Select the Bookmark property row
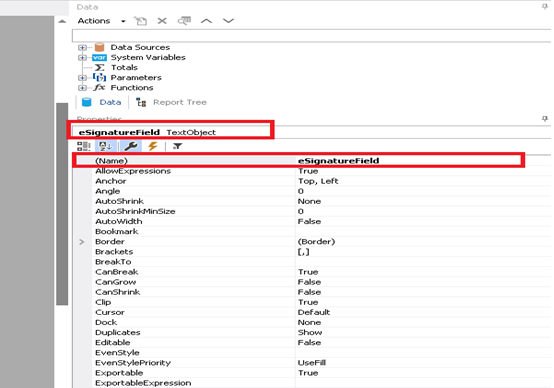Viewport: 554px width, 388px height. [x=312, y=231]
